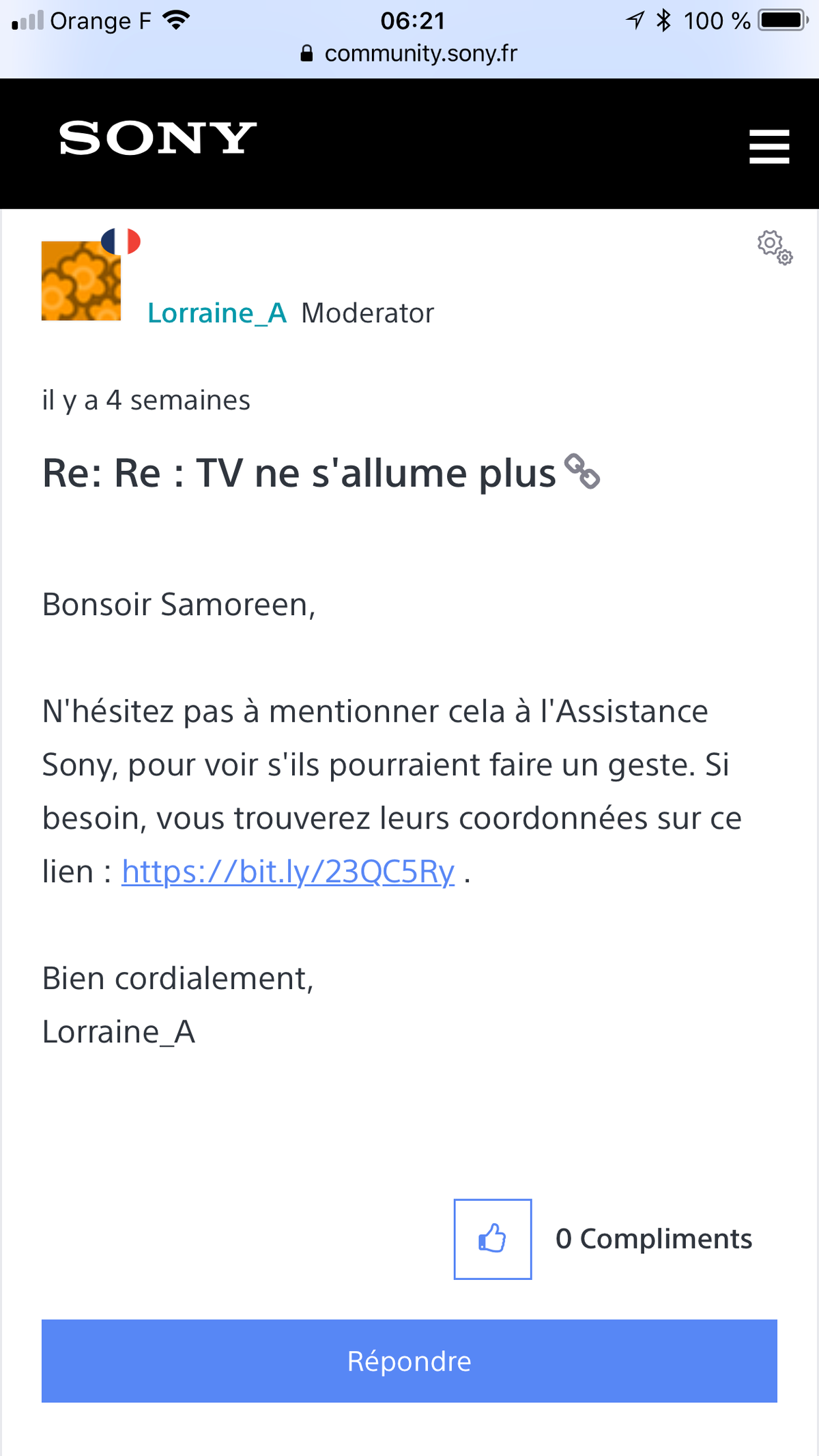The height and width of the screenshot is (1456, 819).
Task: Tap the 06:21 clock in the status bar
Action: pos(412,20)
